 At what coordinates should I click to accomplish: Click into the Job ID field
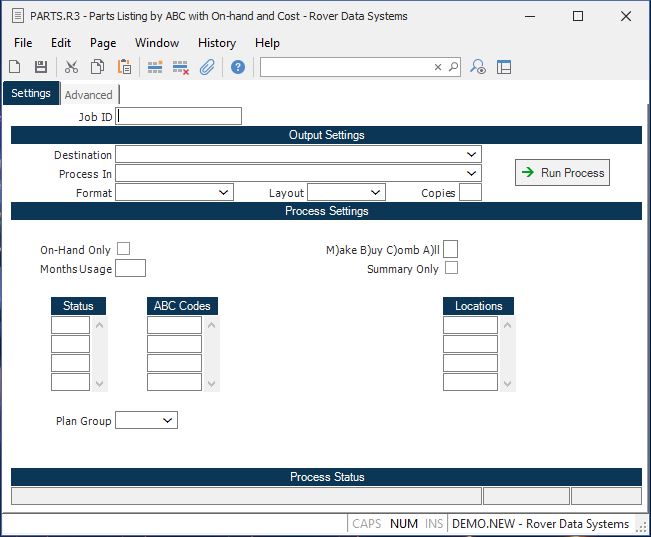pos(179,116)
